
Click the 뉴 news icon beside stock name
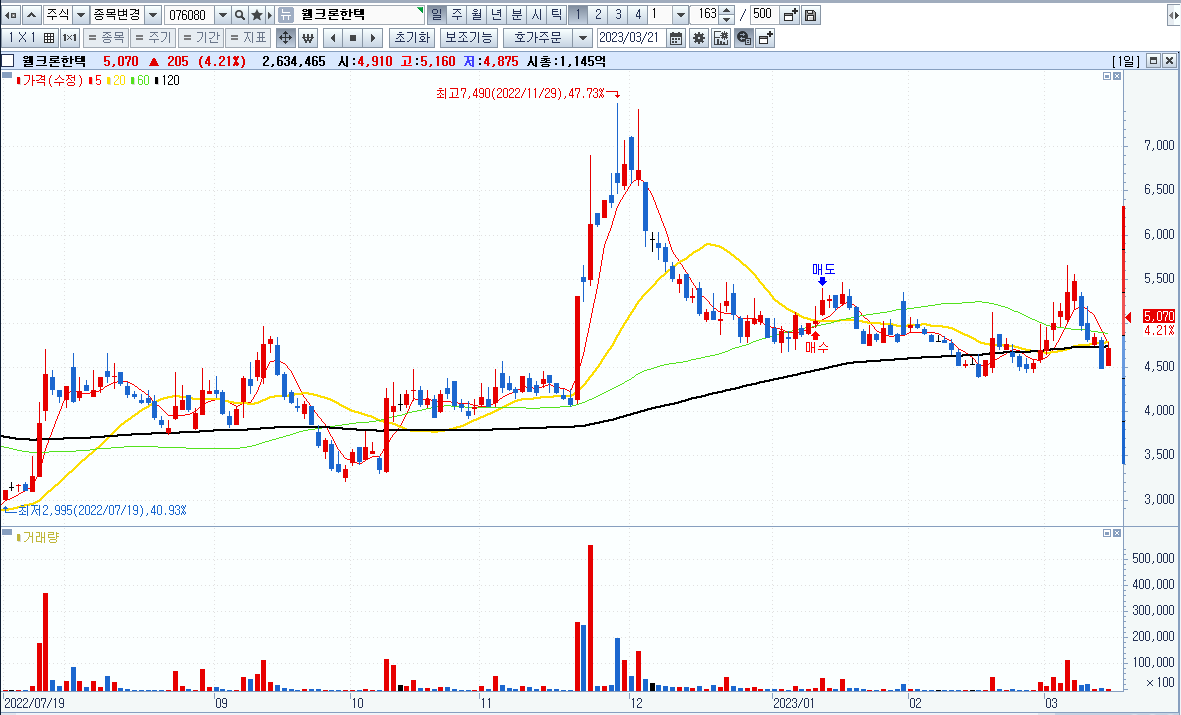(285, 15)
